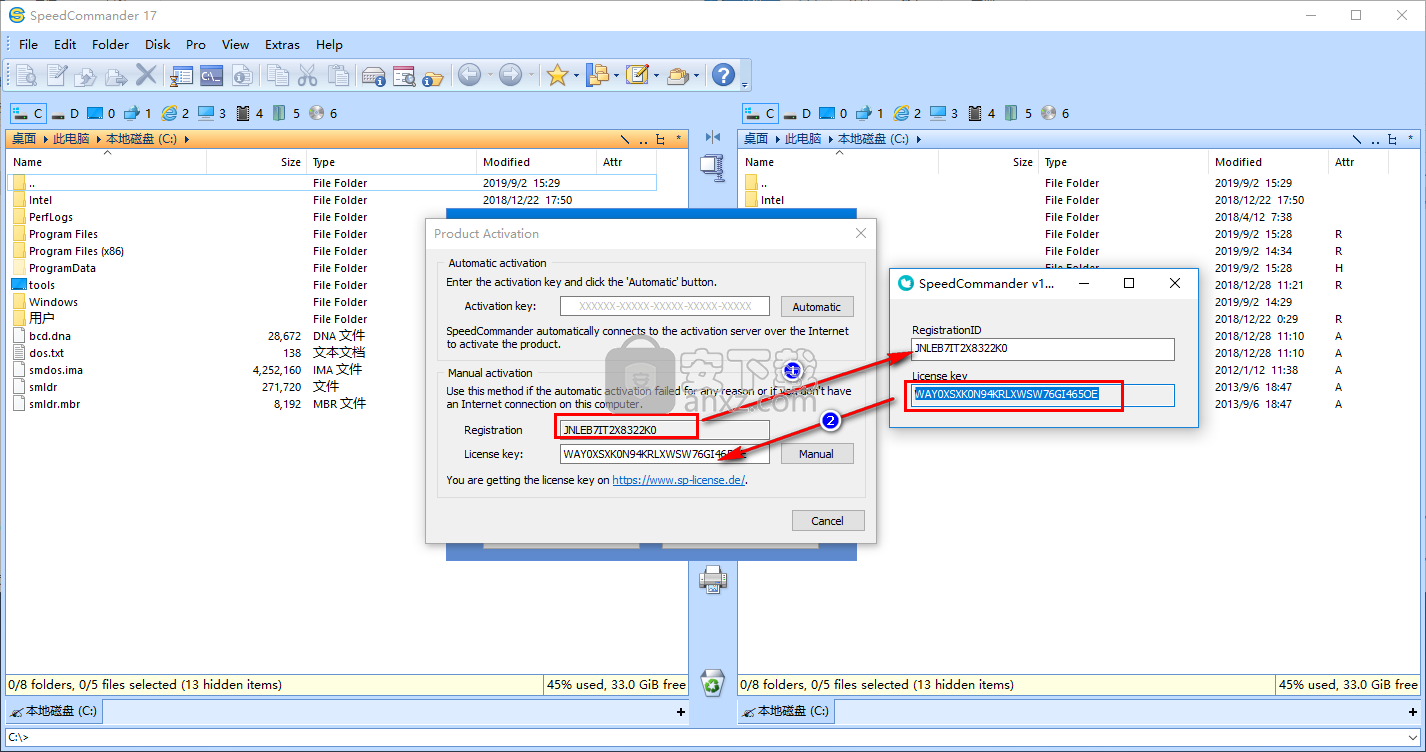Expand arrow after 桌面 in left path
The width and height of the screenshot is (1426, 752).
(x=45, y=139)
